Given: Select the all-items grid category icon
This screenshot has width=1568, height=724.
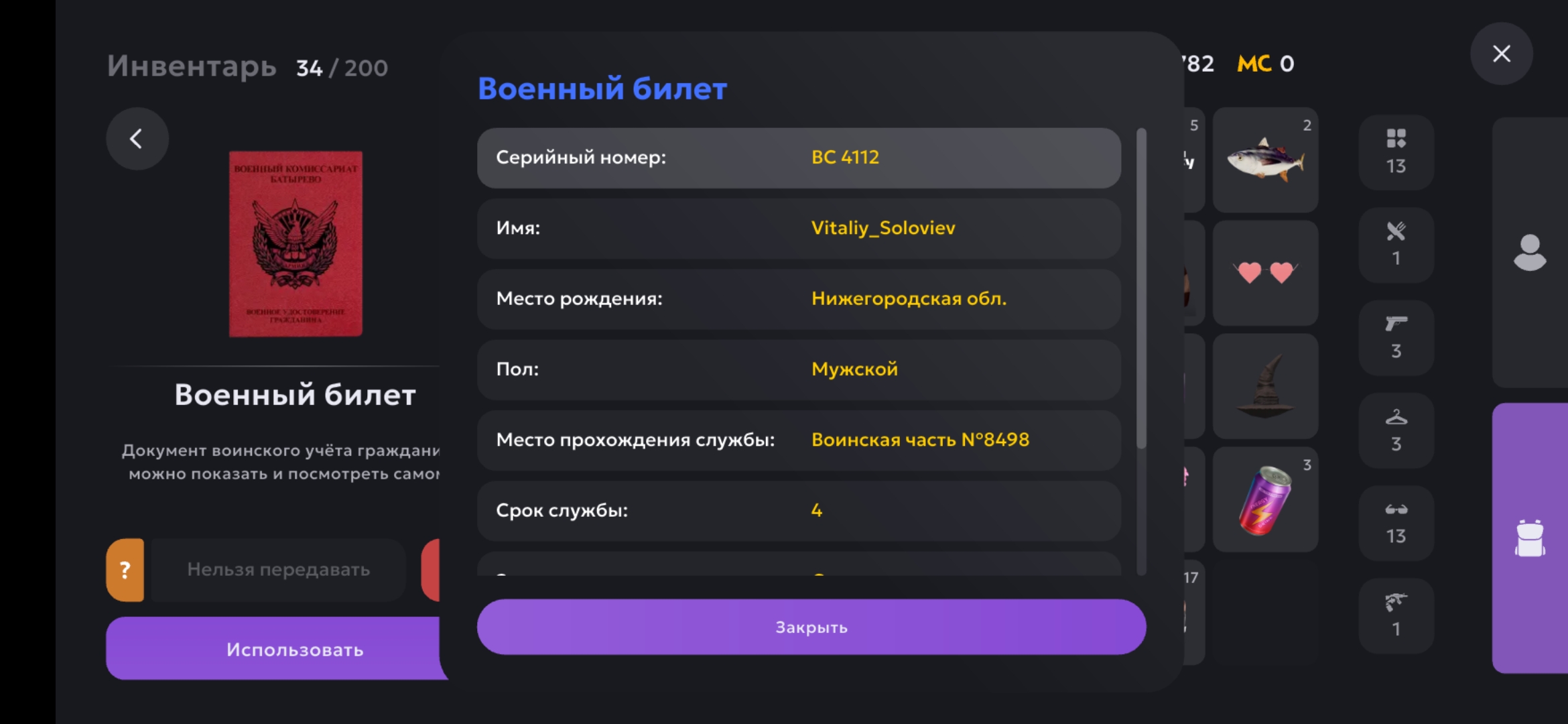Looking at the screenshot, I should click(1396, 152).
